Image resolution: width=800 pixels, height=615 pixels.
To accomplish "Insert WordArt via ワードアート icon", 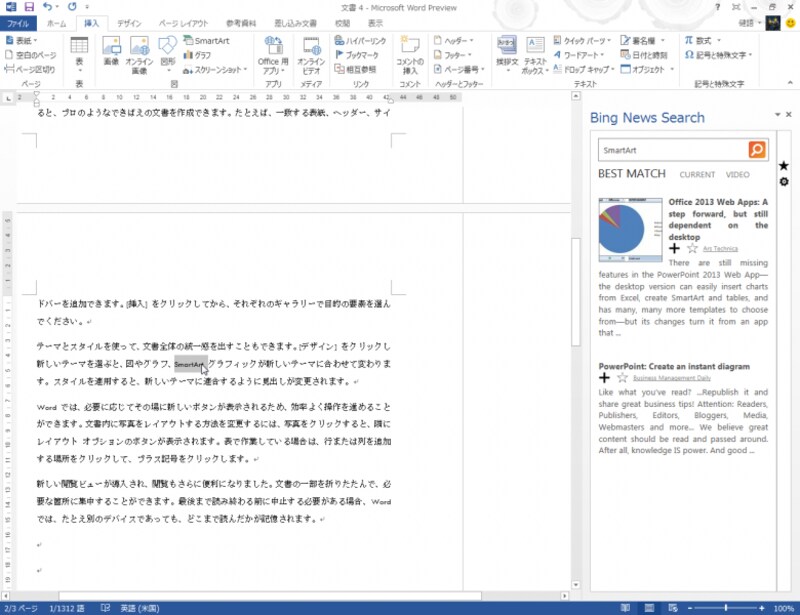I will (x=580, y=53).
